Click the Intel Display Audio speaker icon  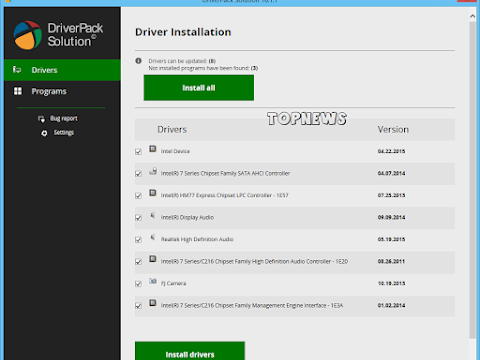pyautogui.click(x=153, y=215)
